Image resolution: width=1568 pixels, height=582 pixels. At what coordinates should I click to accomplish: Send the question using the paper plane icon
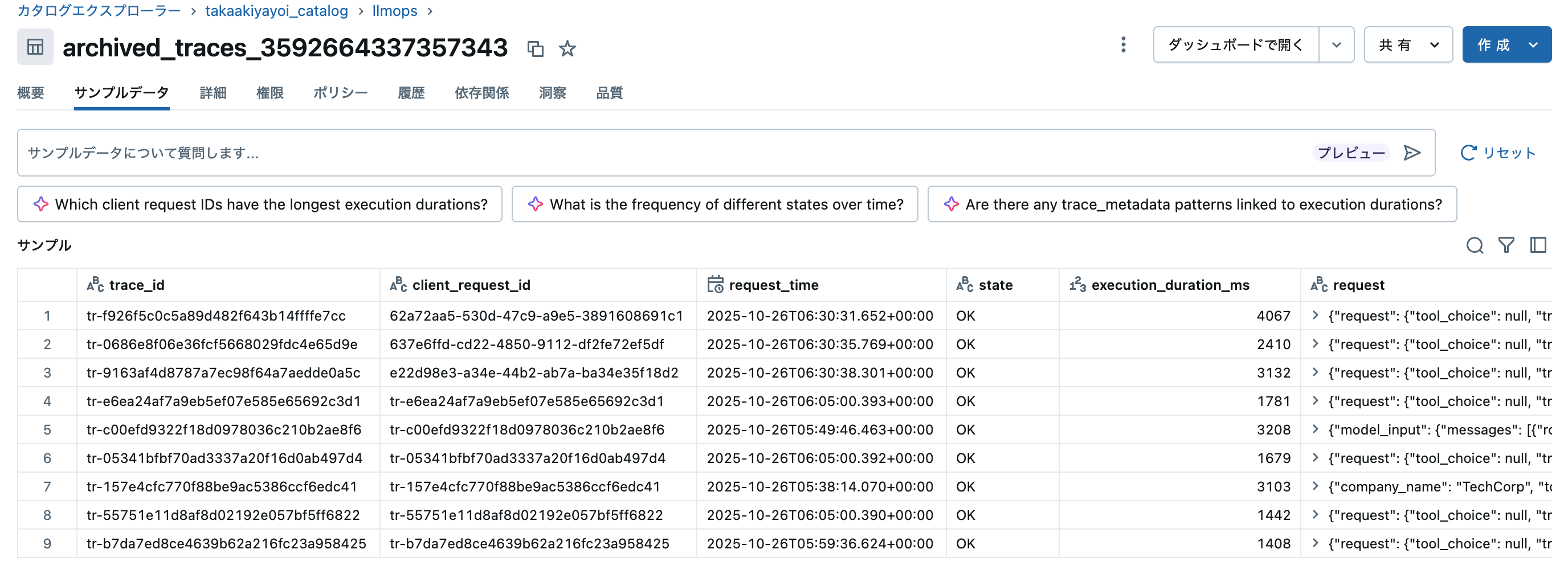coord(1413,153)
